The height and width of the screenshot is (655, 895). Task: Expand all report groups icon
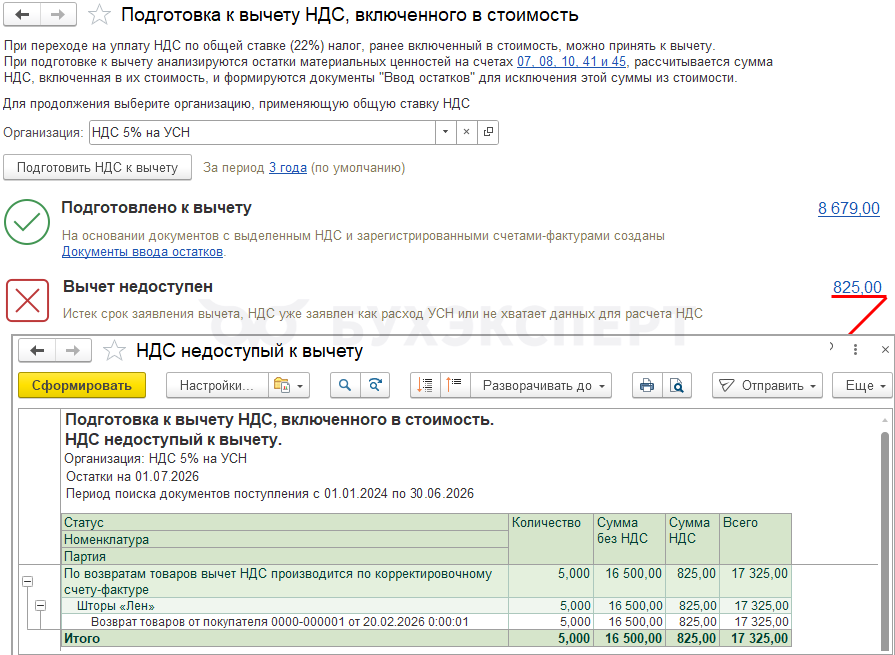tap(455, 386)
